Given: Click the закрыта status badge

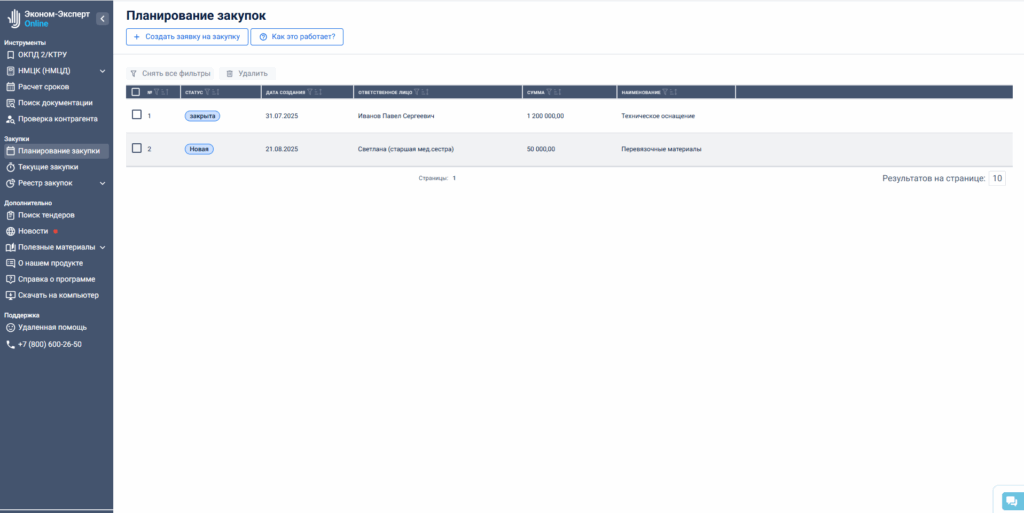Looking at the screenshot, I should [x=202, y=116].
